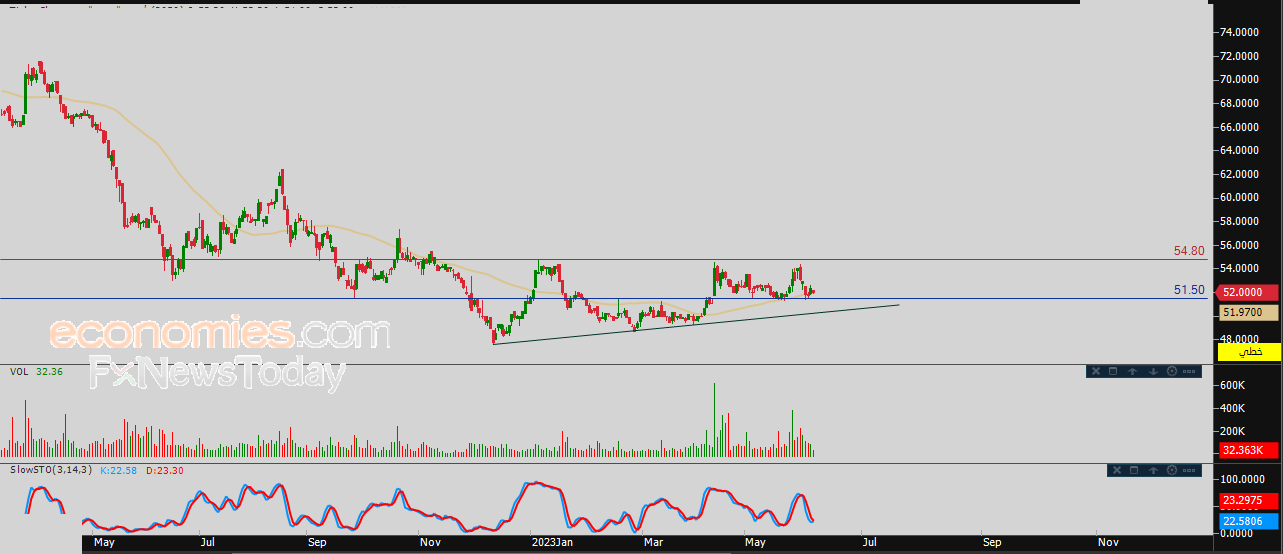Click the 22.5806 stochastic K value tag
Image resolution: width=1283 pixels, height=554 pixels.
(x=1249, y=521)
